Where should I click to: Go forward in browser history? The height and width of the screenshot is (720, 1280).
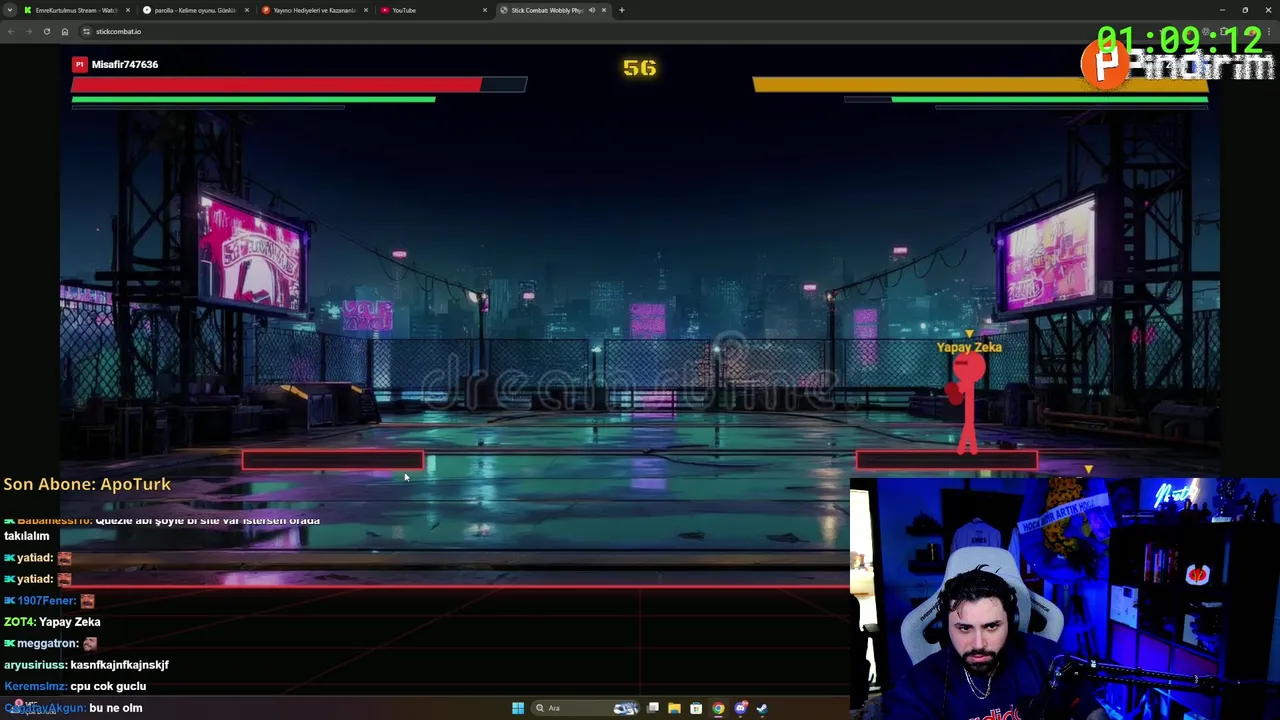tap(28, 31)
